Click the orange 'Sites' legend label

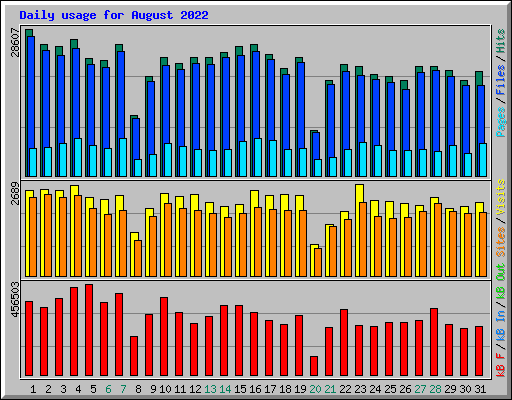(x=501, y=242)
